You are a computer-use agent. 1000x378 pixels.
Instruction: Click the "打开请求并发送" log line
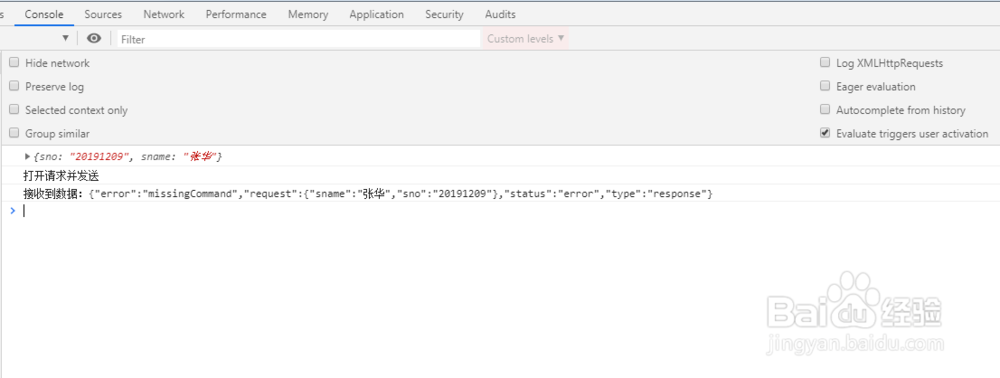coord(61,176)
